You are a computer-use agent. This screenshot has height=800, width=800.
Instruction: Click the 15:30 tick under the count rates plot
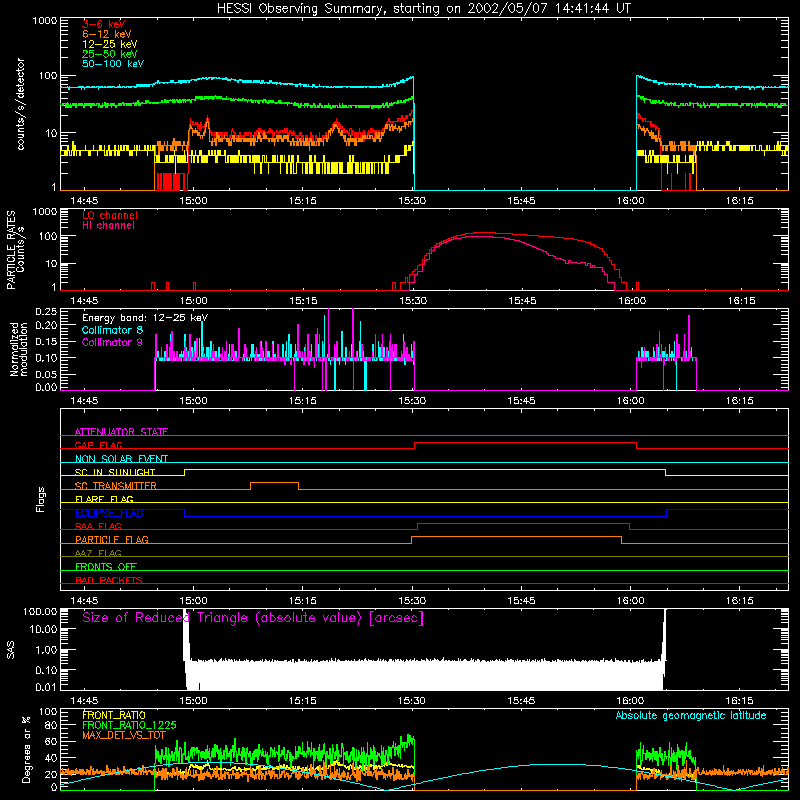tap(412, 201)
